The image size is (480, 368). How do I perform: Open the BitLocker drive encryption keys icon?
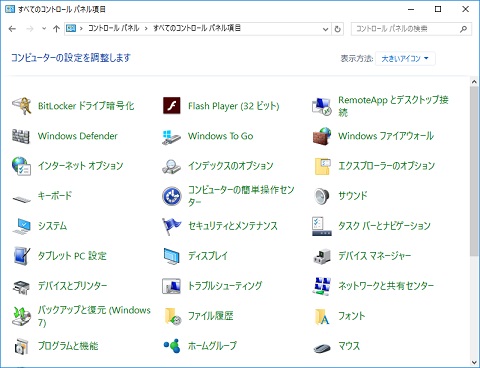click(22, 106)
